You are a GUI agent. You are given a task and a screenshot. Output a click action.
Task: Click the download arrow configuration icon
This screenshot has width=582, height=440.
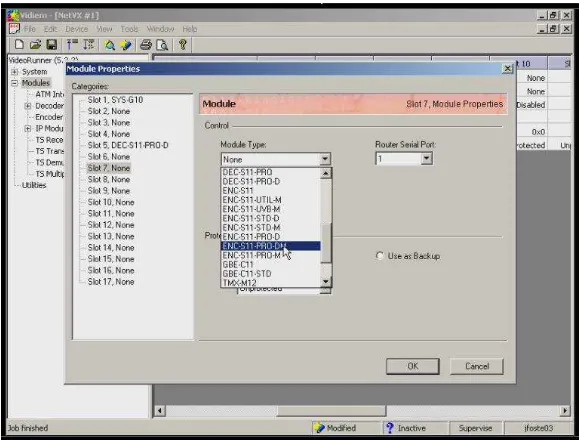(88, 45)
